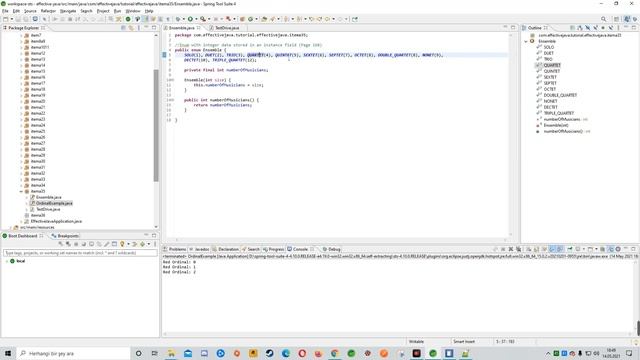
Task: Collapse Ensemble enum in Outline
Action: tap(526, 41)
